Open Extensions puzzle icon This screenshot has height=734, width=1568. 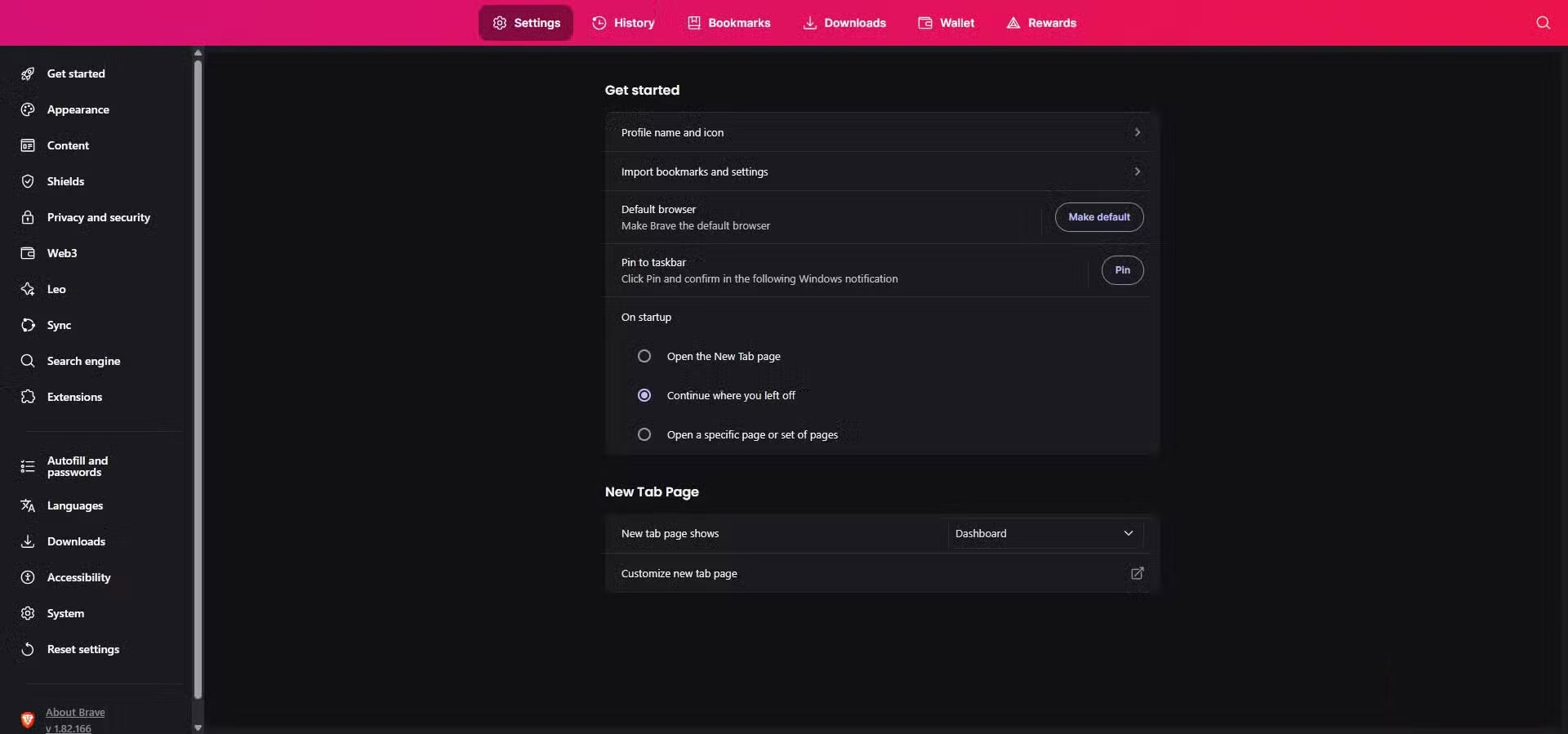[28, 397]
